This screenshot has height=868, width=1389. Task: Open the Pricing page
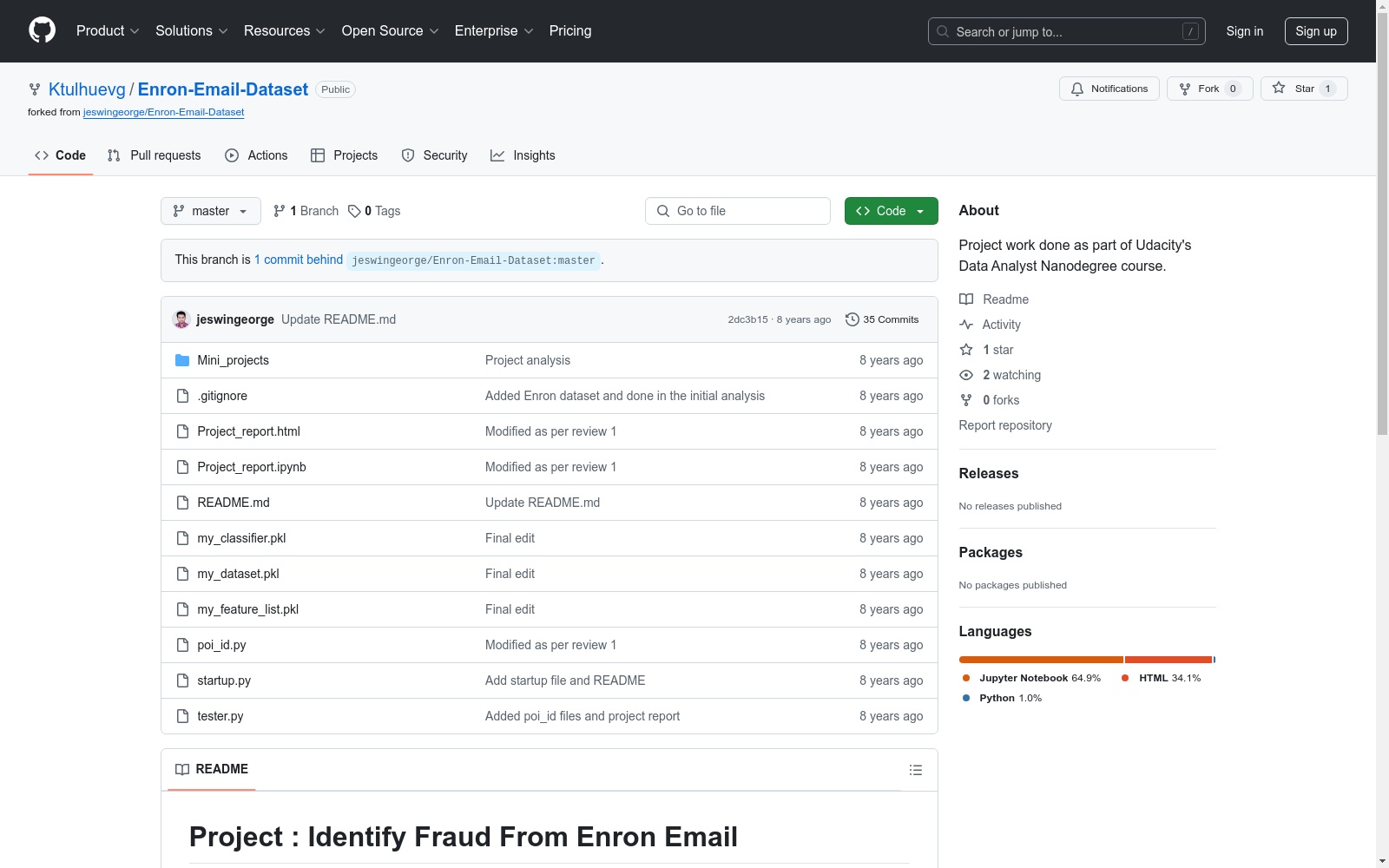tap(570, 30)
